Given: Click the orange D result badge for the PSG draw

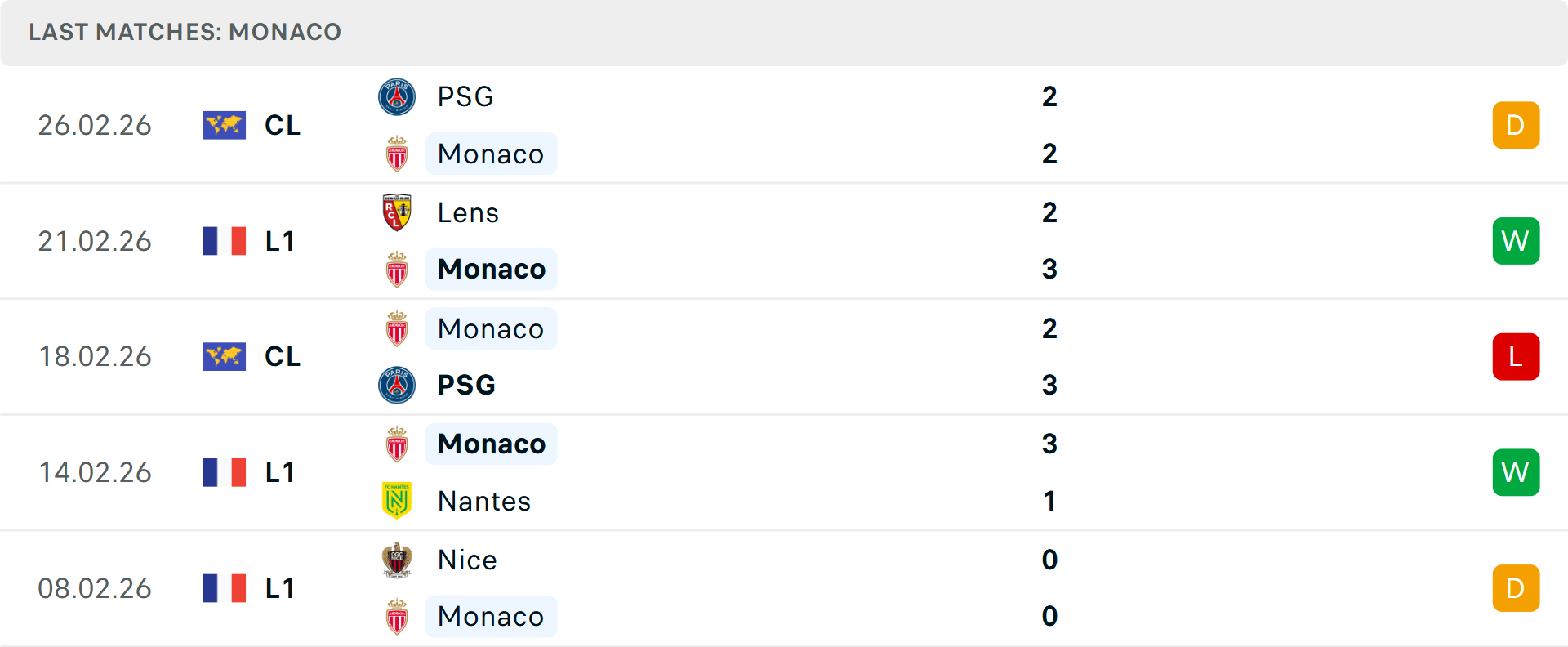Looking at the screenshot, I should point(1516,125).
